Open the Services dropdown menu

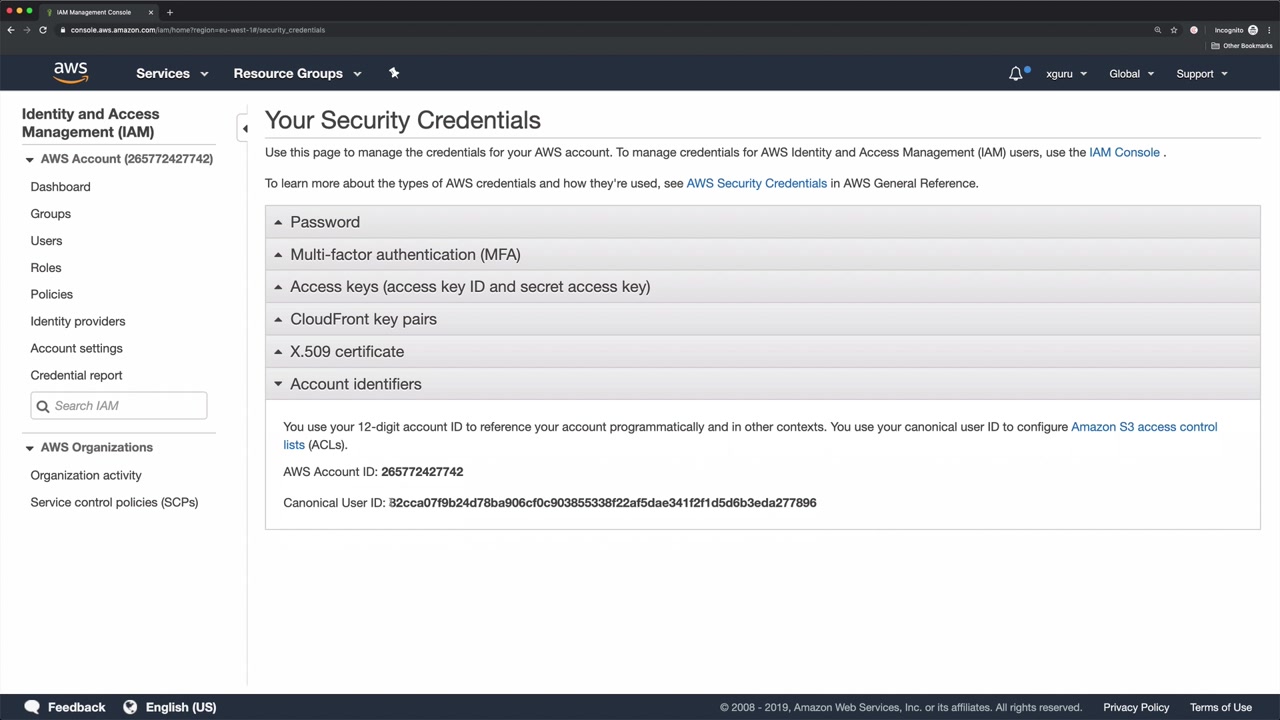pos(172,73)
